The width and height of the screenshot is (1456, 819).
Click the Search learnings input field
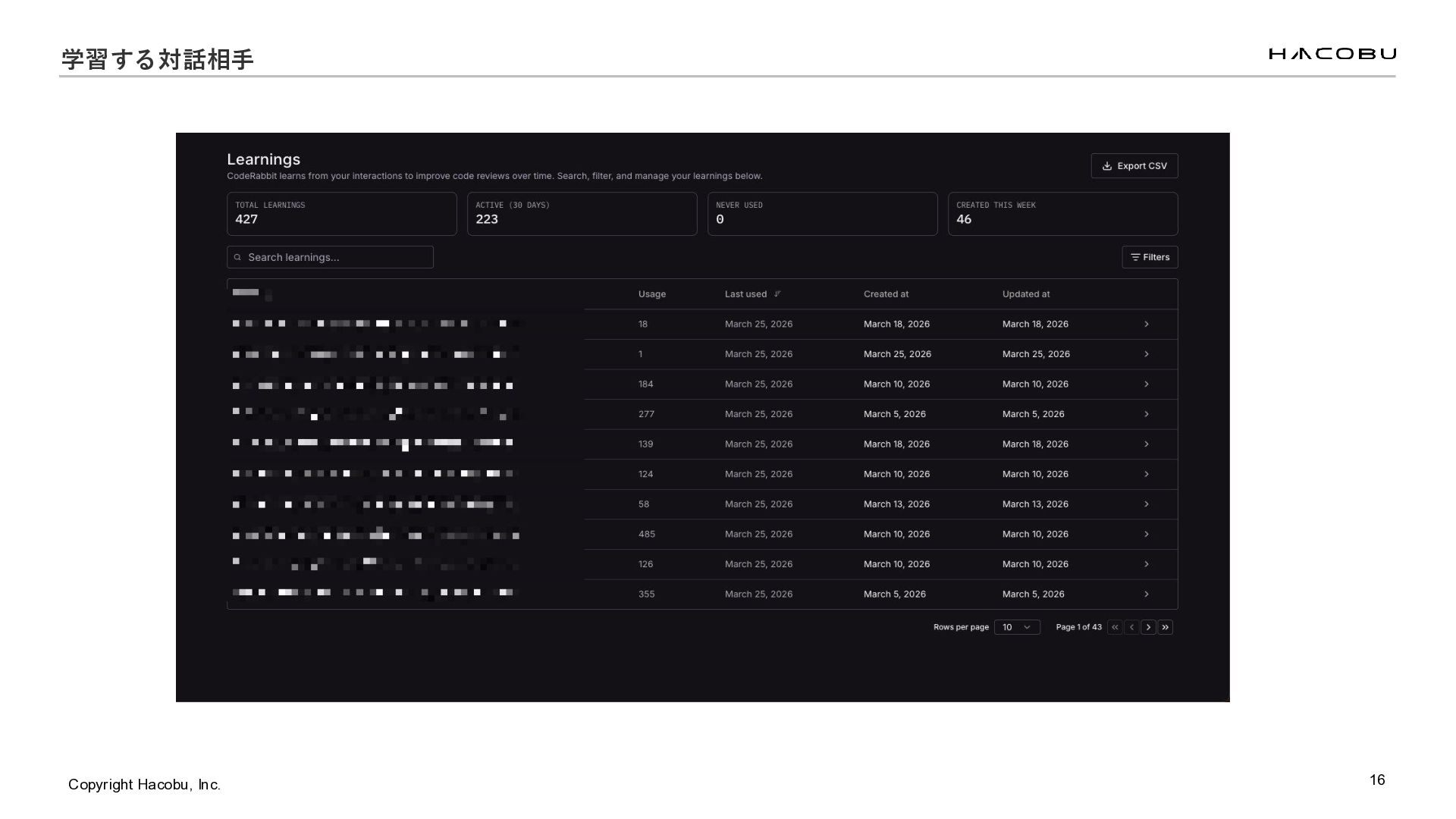point(334,257)
